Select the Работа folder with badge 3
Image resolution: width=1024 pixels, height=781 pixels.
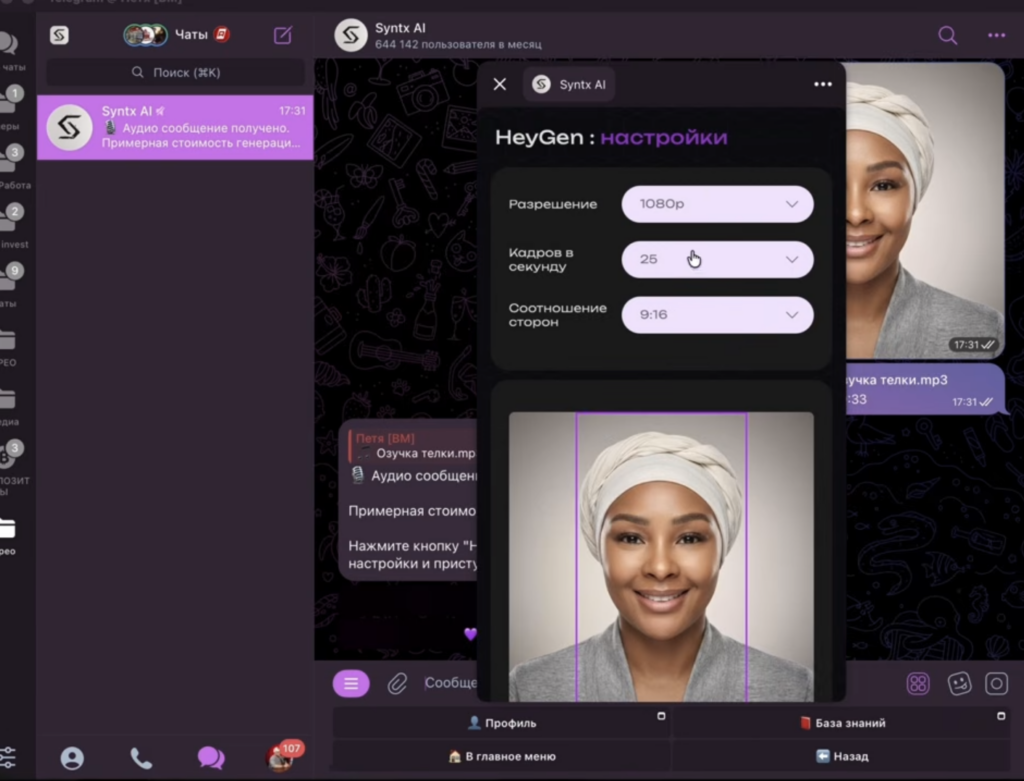click(x=13, y=167)
